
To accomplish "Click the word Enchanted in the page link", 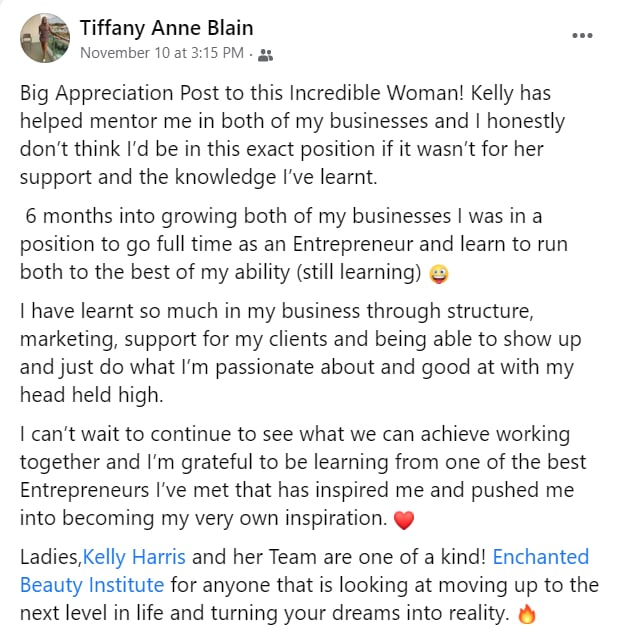I will 541,557.
